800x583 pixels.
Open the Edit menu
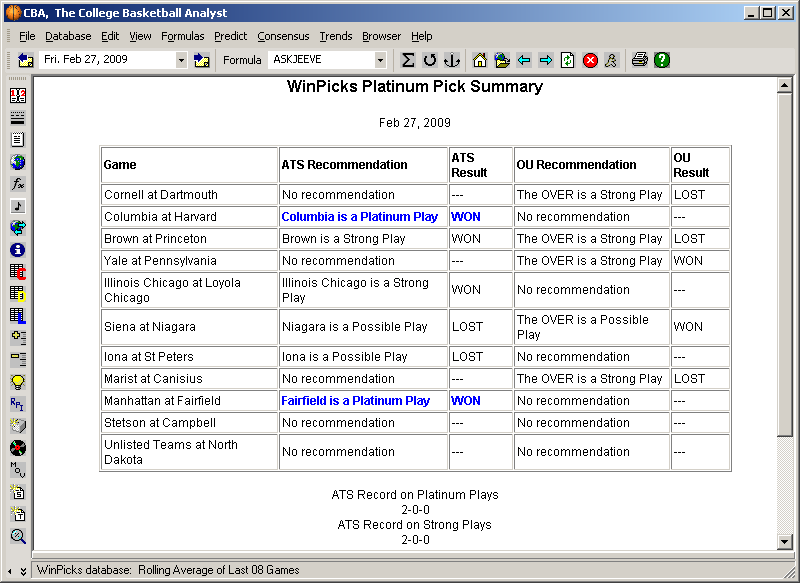[x=110, y=36]
